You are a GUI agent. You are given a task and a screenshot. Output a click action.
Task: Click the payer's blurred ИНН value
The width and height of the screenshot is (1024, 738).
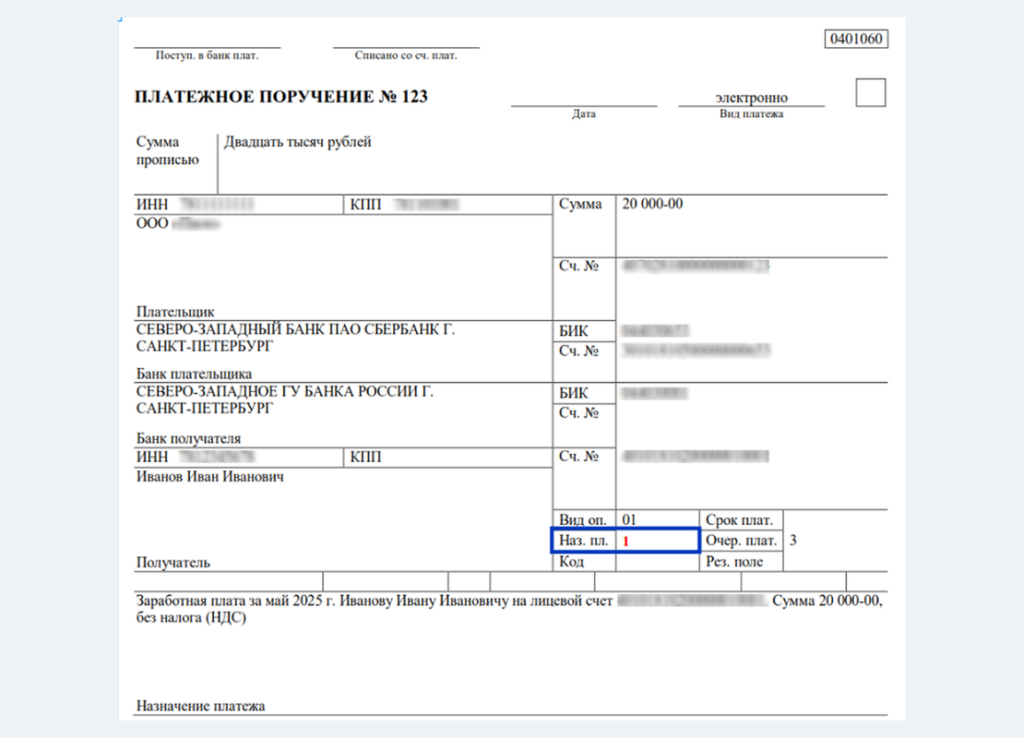[214, 205]
